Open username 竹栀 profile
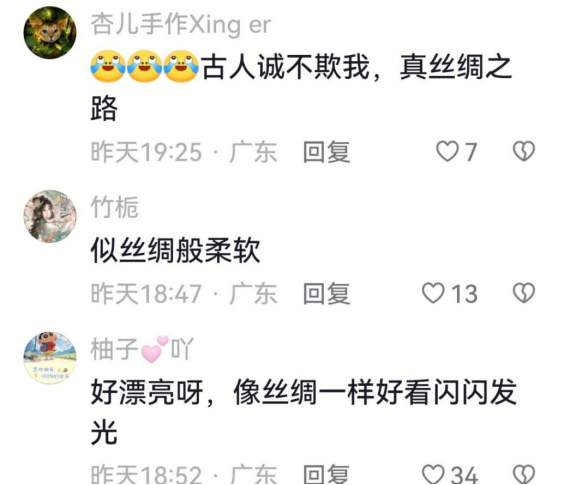The height and width of the screenshot is (485, 564). [114, 207]
